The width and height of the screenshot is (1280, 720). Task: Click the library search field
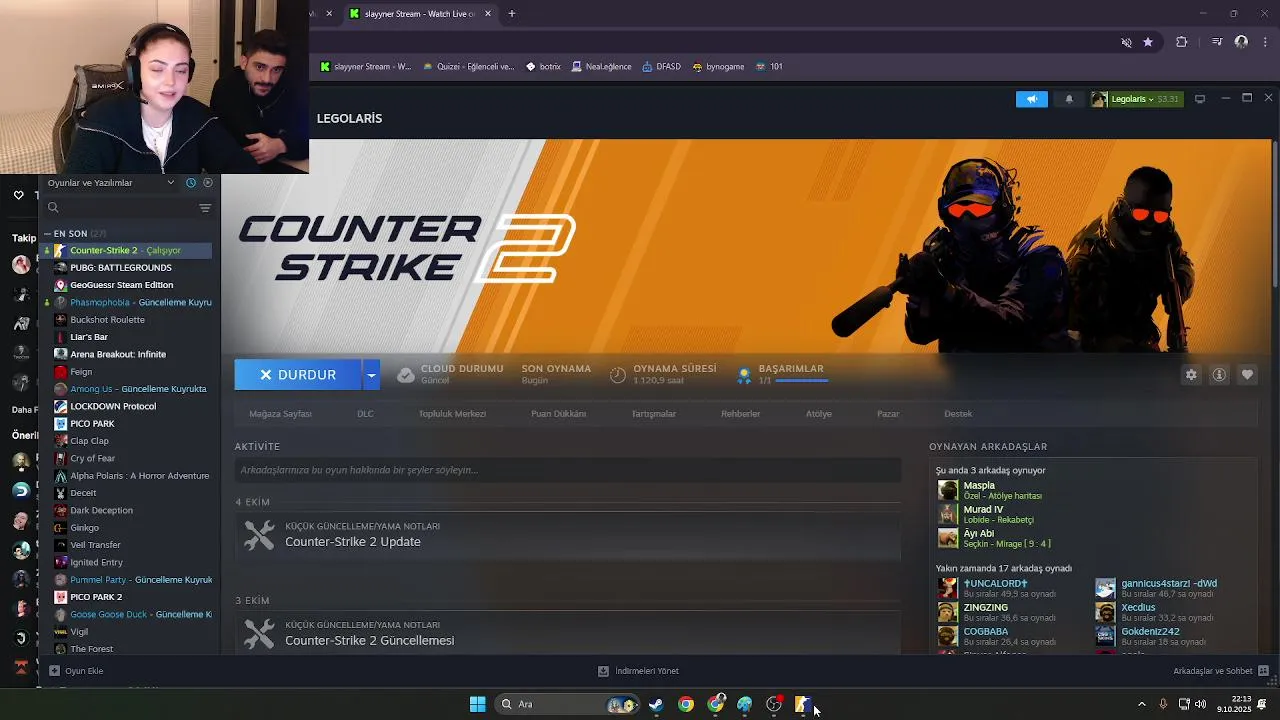120,208
